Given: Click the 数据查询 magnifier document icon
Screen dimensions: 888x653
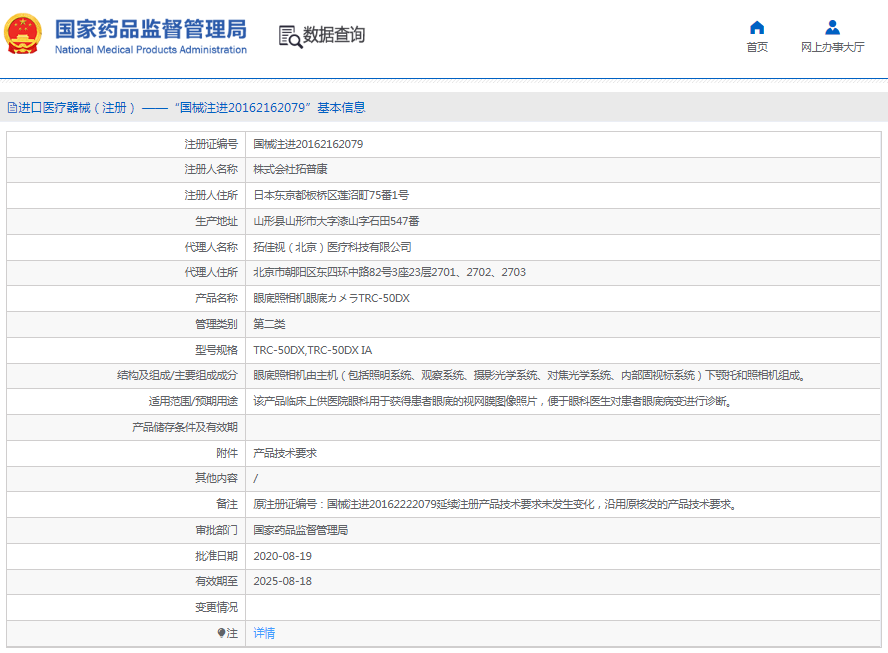Looking at the screenshot, I should tap(290, 36).
